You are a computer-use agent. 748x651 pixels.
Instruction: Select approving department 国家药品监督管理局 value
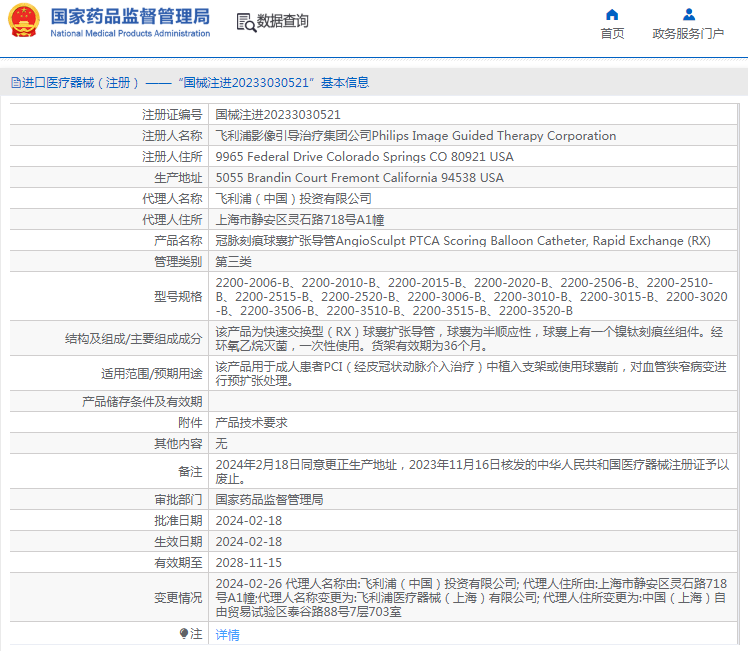coord(270,500)
